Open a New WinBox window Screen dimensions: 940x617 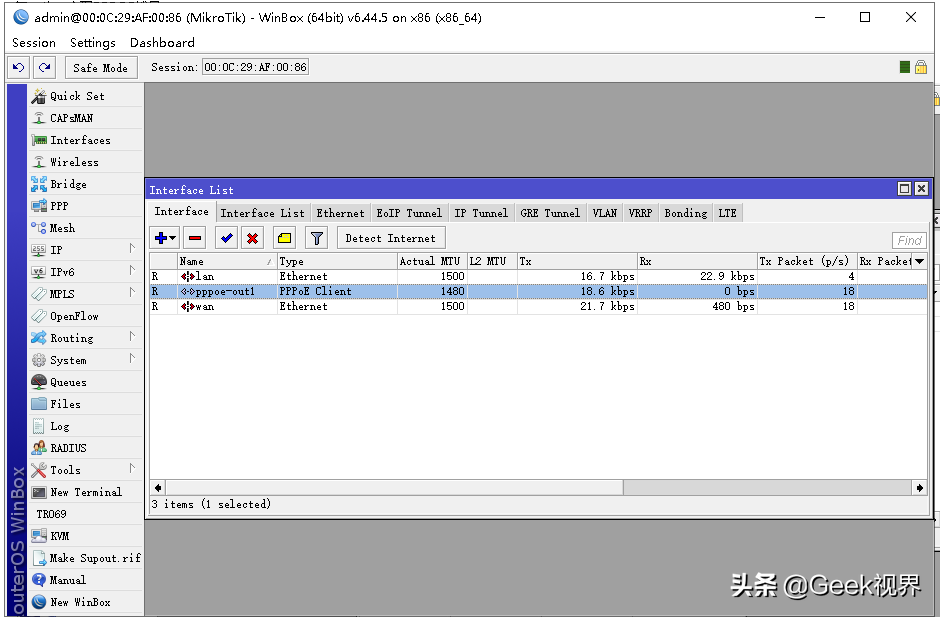tap(86, 602)
